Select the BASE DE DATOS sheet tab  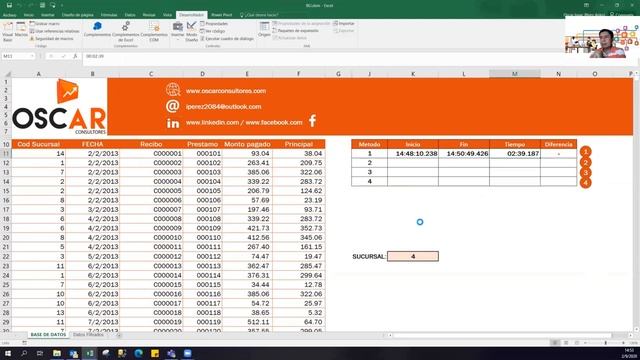click(x=48, y=335)
